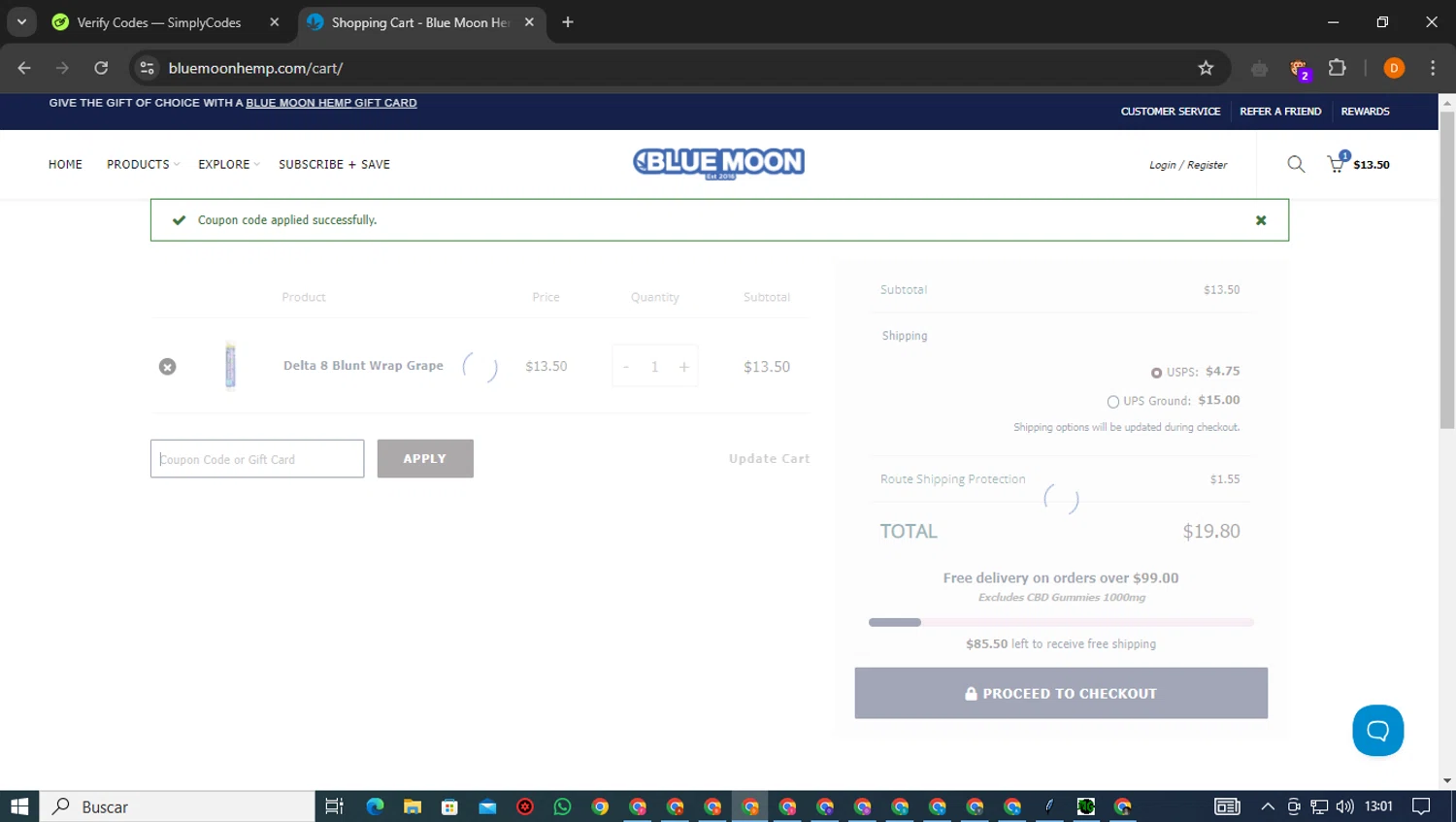Open the Rewards page
This screenshot has height=822, width=1456.
(1365, 112)
